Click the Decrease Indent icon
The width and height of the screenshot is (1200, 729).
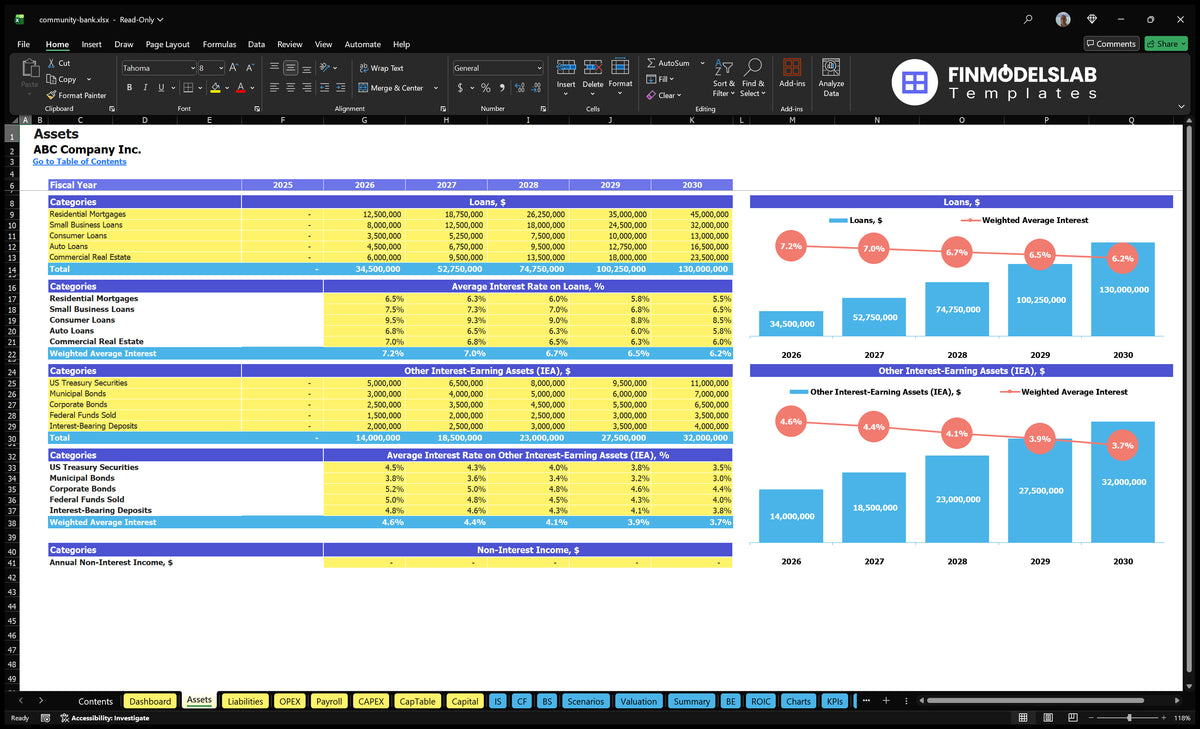point(324,88)
